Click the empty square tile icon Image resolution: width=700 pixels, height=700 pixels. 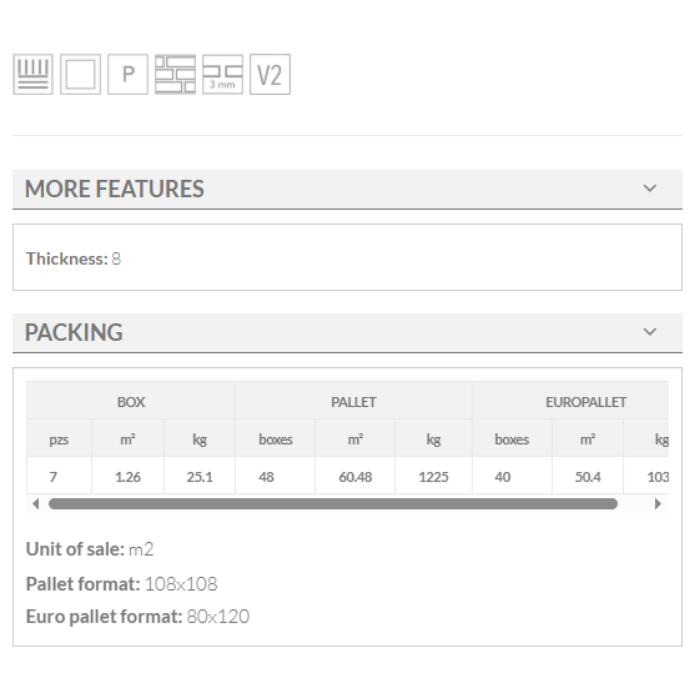(x=80, y=75)
